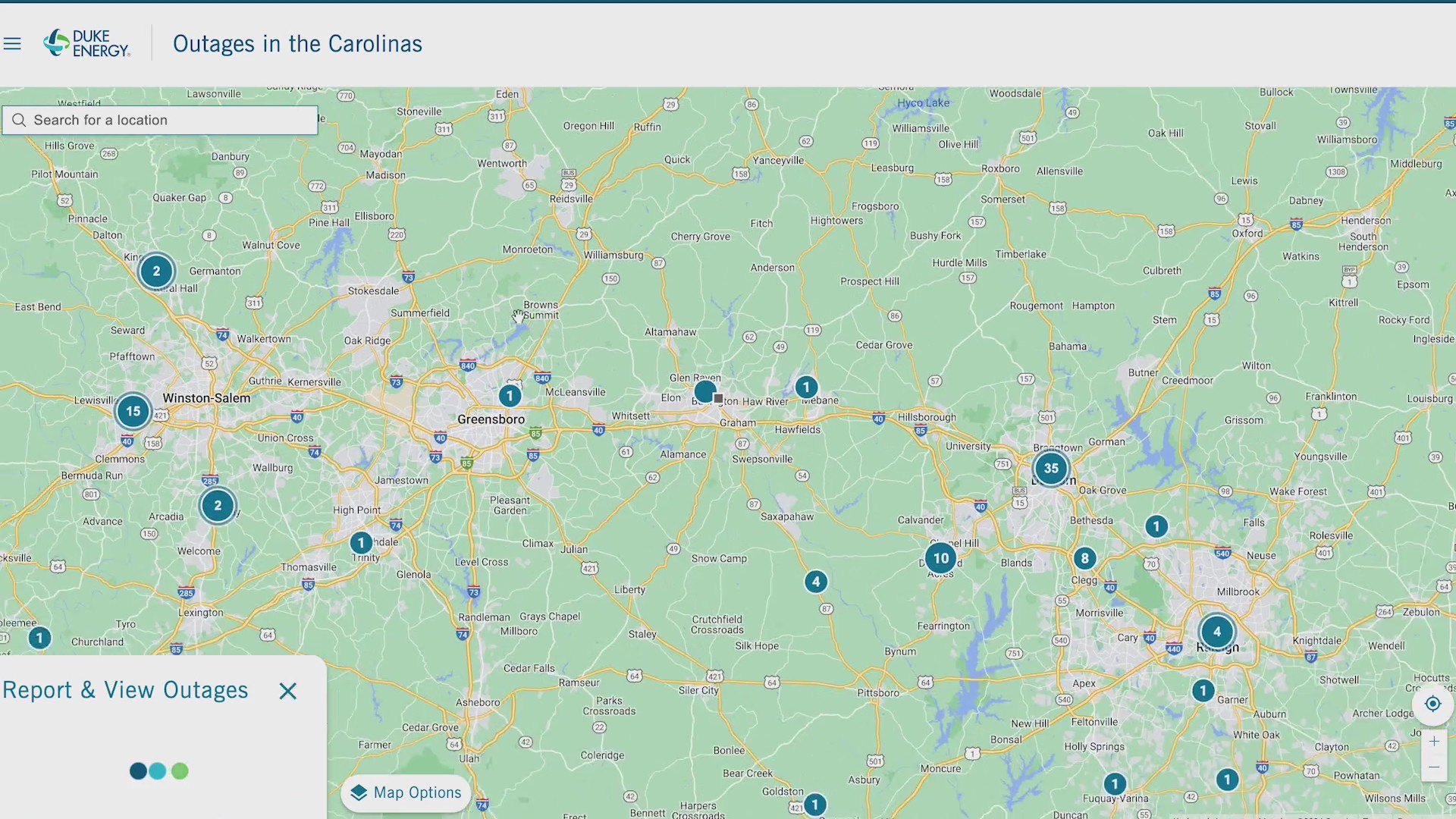Click the 4-outage marker near Raleigh
This screenshot has width=1456, height=819.
point(1216,631)
